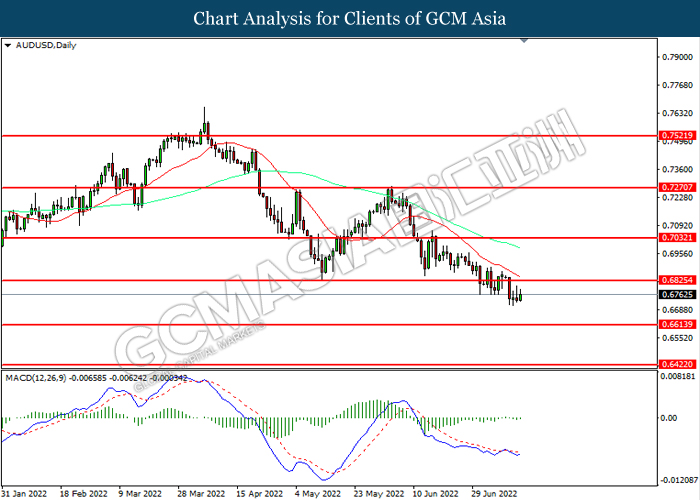The image size is (700, 500).
Task: Click the 28 Mar 2022 date label
Action: [201, 494]
